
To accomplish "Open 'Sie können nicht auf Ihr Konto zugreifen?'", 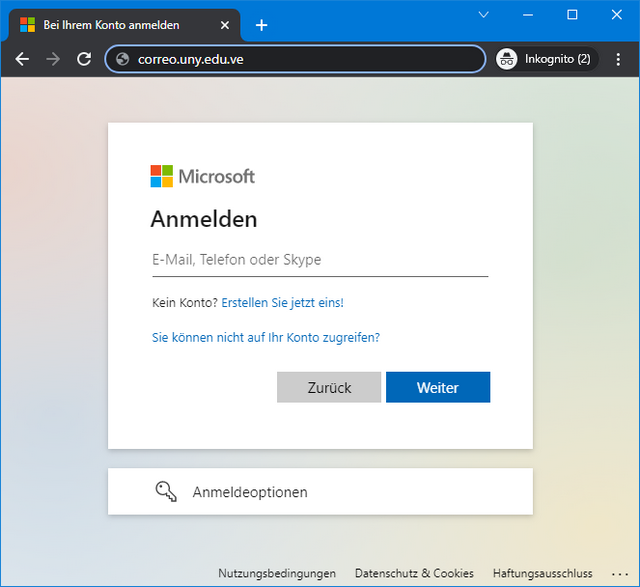I will coord(266,338).
